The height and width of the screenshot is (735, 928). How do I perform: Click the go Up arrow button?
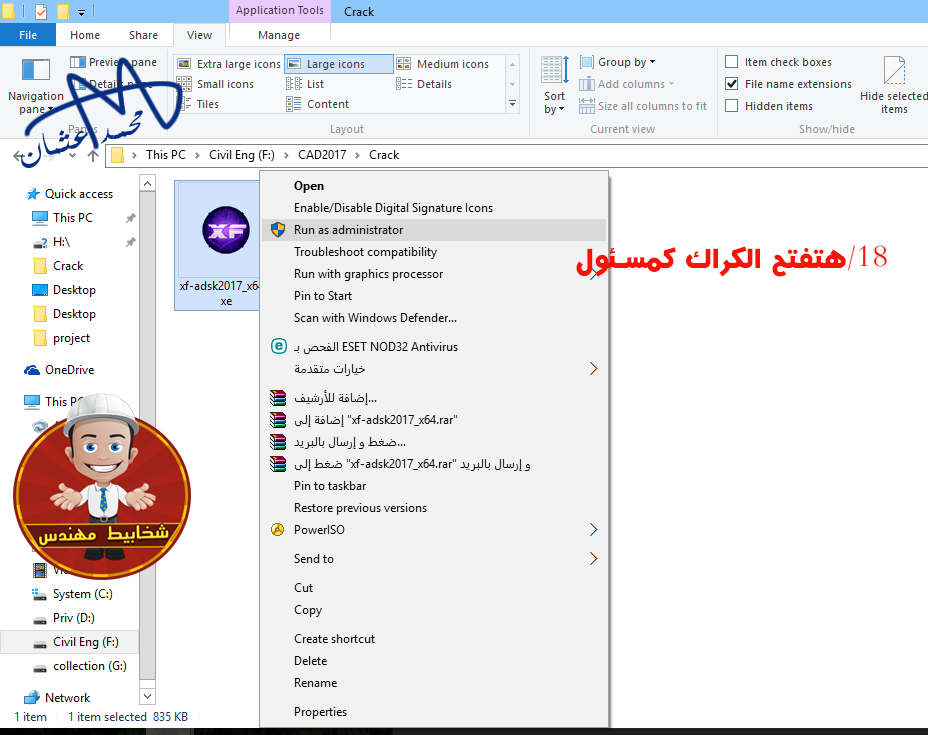click(x=92, y=156)
